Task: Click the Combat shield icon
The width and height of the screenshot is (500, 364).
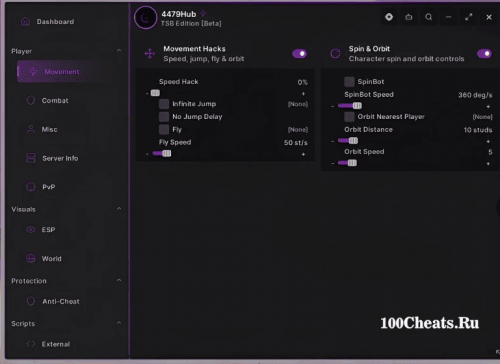Action: pos(31,100)
